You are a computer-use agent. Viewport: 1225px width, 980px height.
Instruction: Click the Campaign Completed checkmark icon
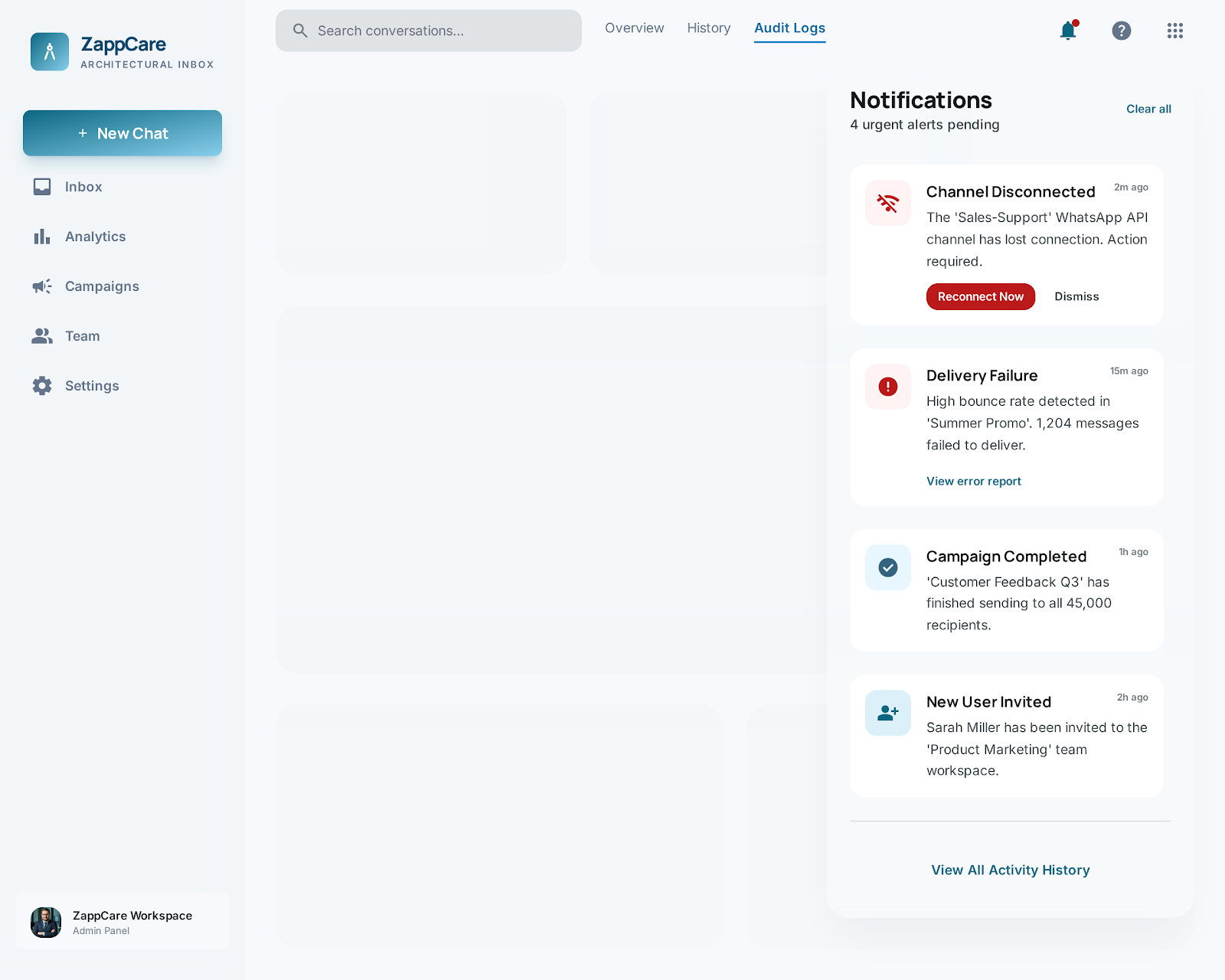click(888, 567)
